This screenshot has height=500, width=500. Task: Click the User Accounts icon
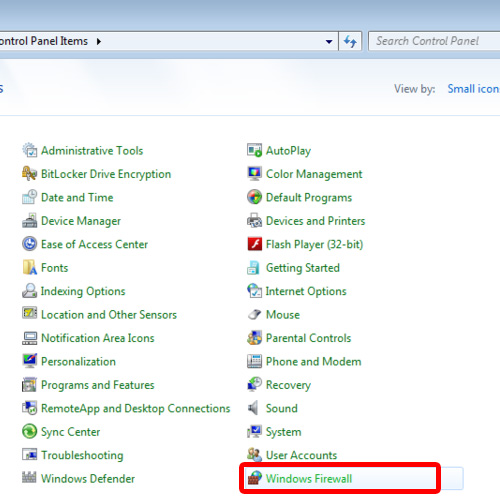point(254,455)
